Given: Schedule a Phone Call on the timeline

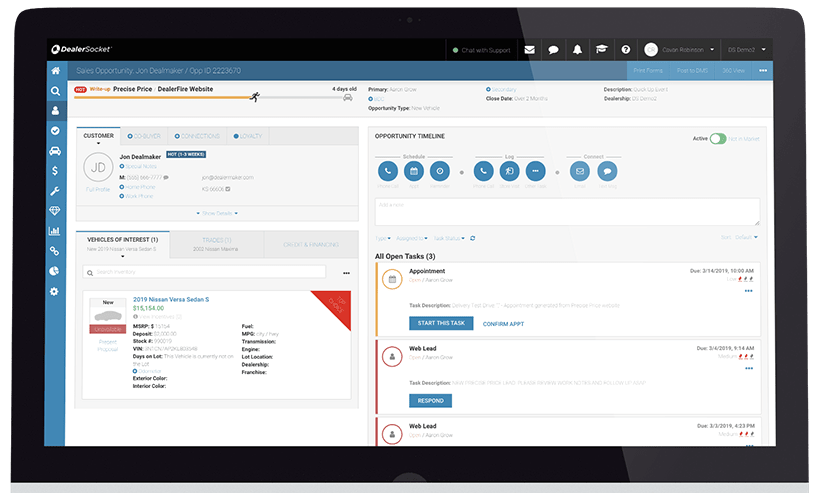Looking at the screenshot, I should (x=388, y=171).
